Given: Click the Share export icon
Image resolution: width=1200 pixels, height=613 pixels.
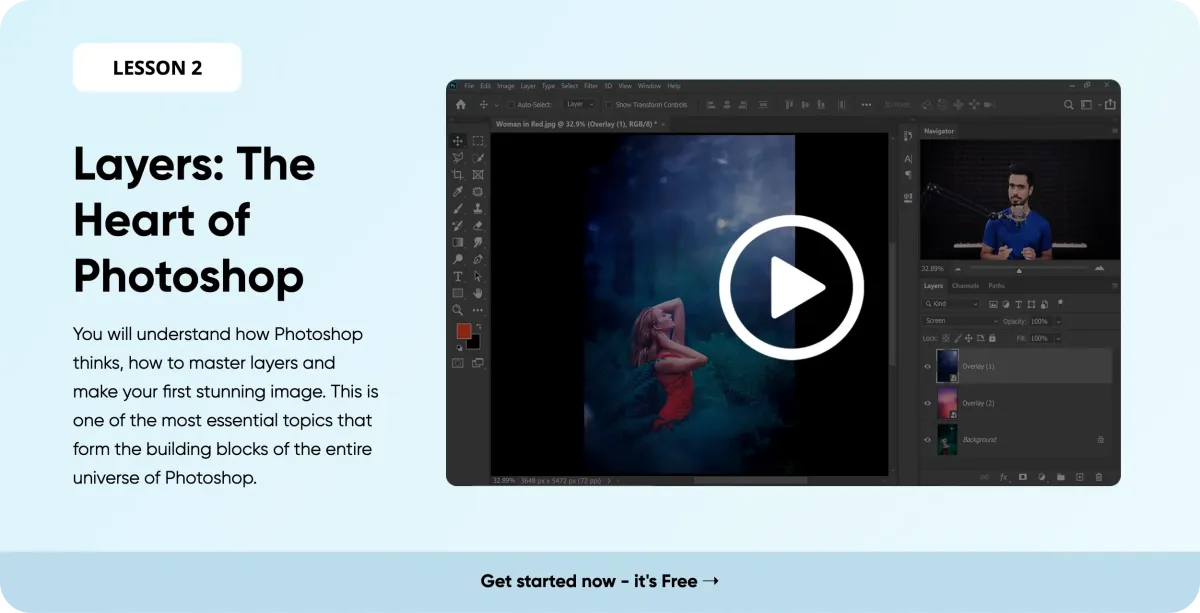Looking at the screenshot, I should click(1110, 105).
